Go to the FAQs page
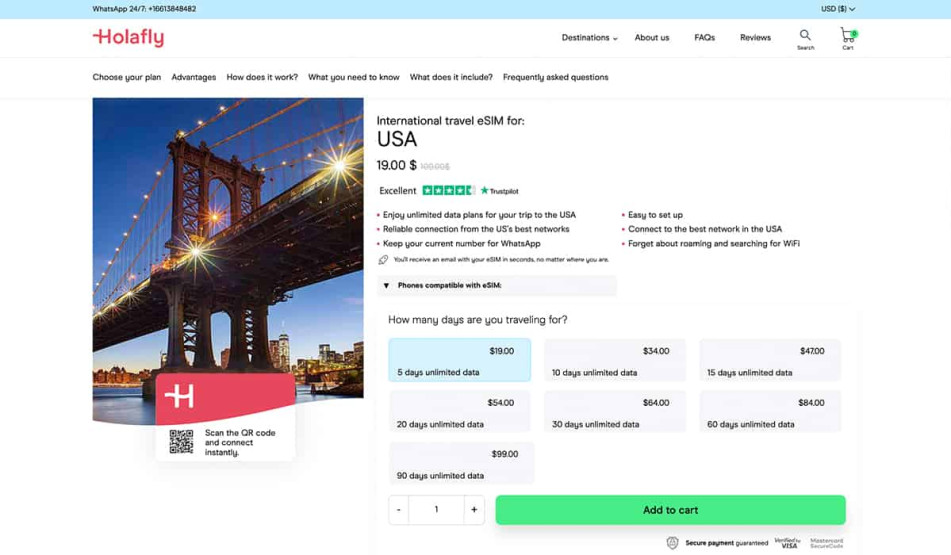Viewport: 951px width, 555px height. click(x=704, y=38)
